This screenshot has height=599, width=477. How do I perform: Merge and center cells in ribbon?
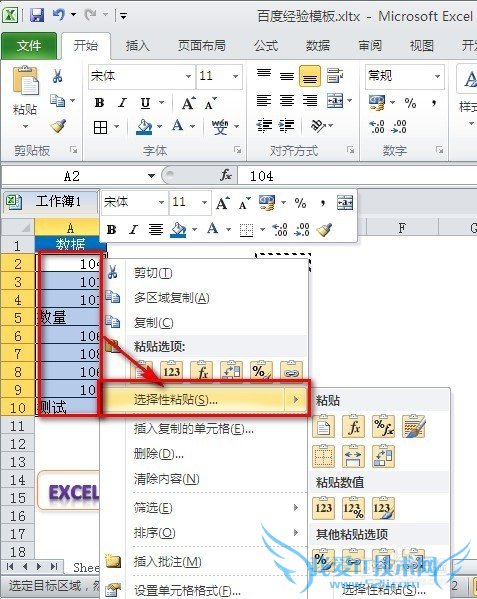pyautogui.click(x=335, y=101)
